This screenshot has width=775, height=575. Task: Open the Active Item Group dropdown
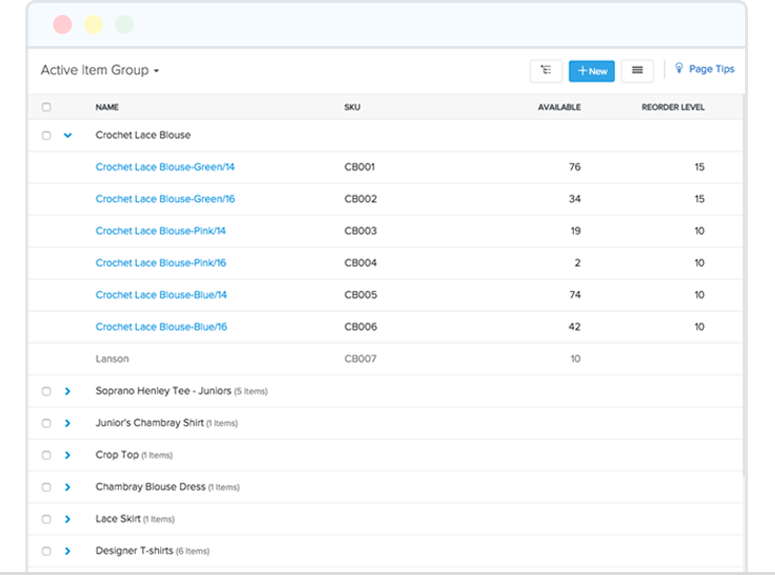pyautogui.click(x=100, y=71)
